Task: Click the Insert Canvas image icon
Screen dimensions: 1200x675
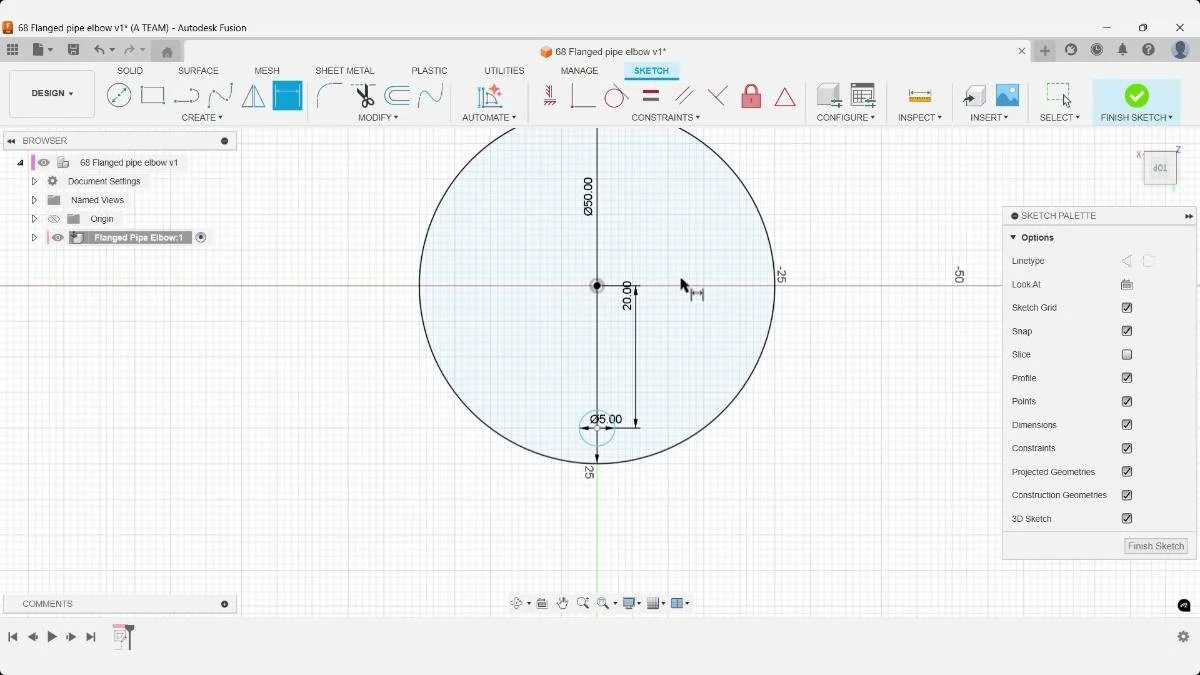Action: (x=1007, y=96)
